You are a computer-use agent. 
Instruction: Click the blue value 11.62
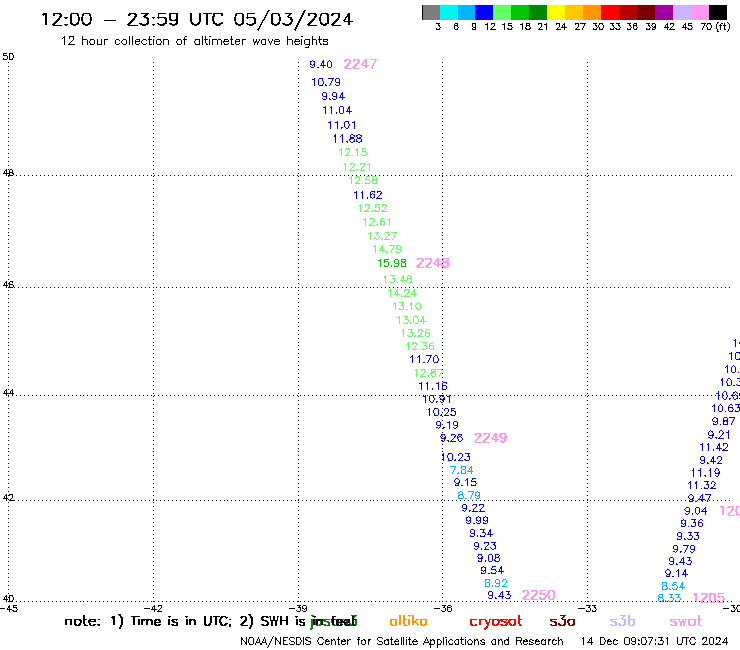368,195
